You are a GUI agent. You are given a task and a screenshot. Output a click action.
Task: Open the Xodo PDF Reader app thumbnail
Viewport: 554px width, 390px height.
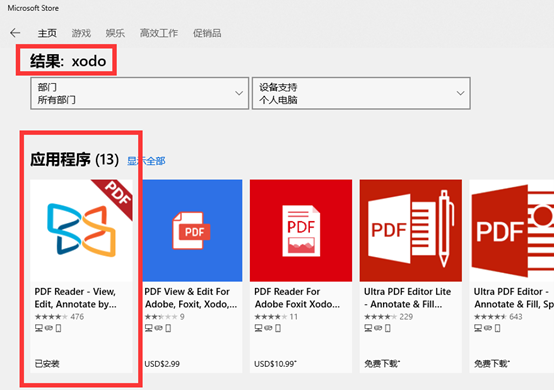[81, 230]
